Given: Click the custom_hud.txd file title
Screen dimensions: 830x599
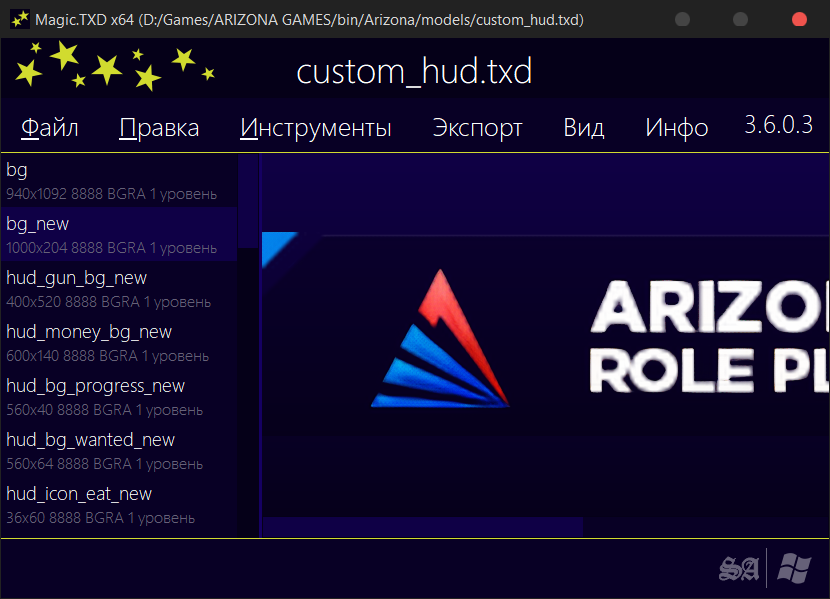Looking at the screenshot, I should (x=414, y=71).
